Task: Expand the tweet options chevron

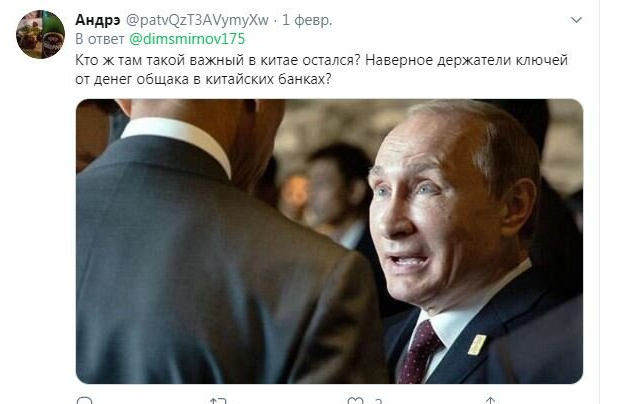Action: pyautogui.click(x=576, y=20)
